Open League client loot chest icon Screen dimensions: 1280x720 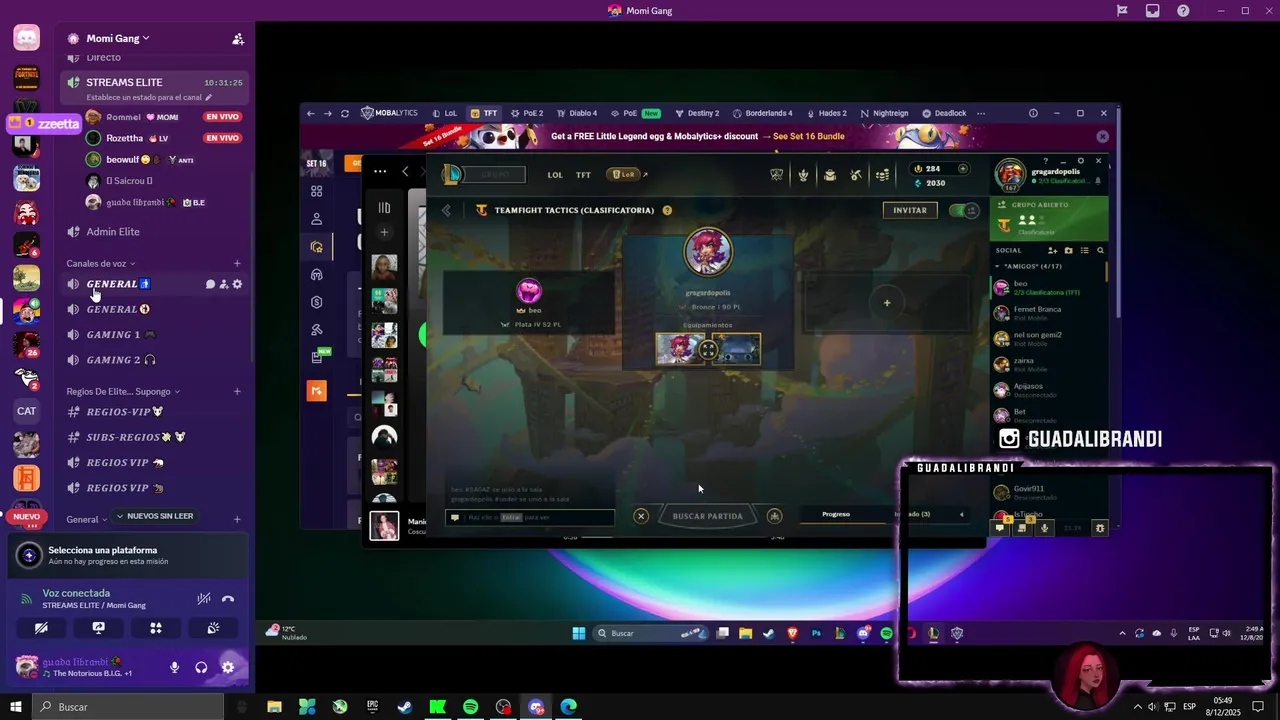[x=830, y=175]
